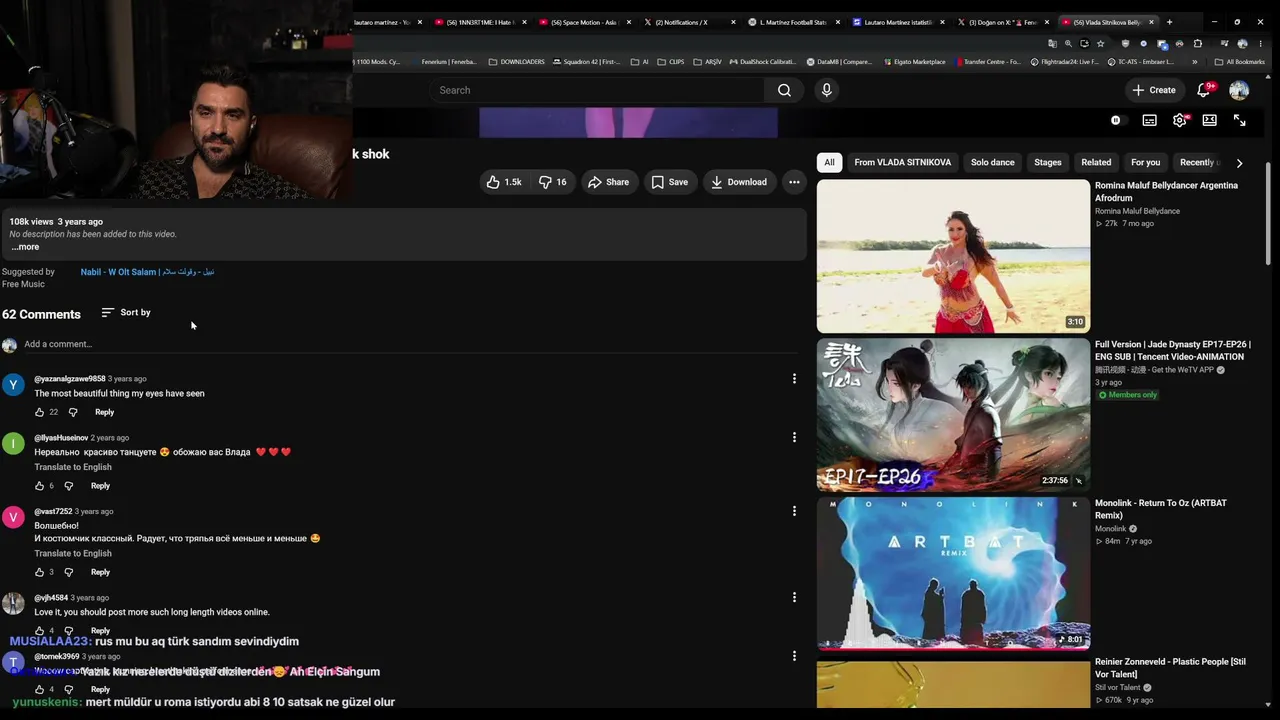Toggle subtitles on the player

coord(1150,120)
